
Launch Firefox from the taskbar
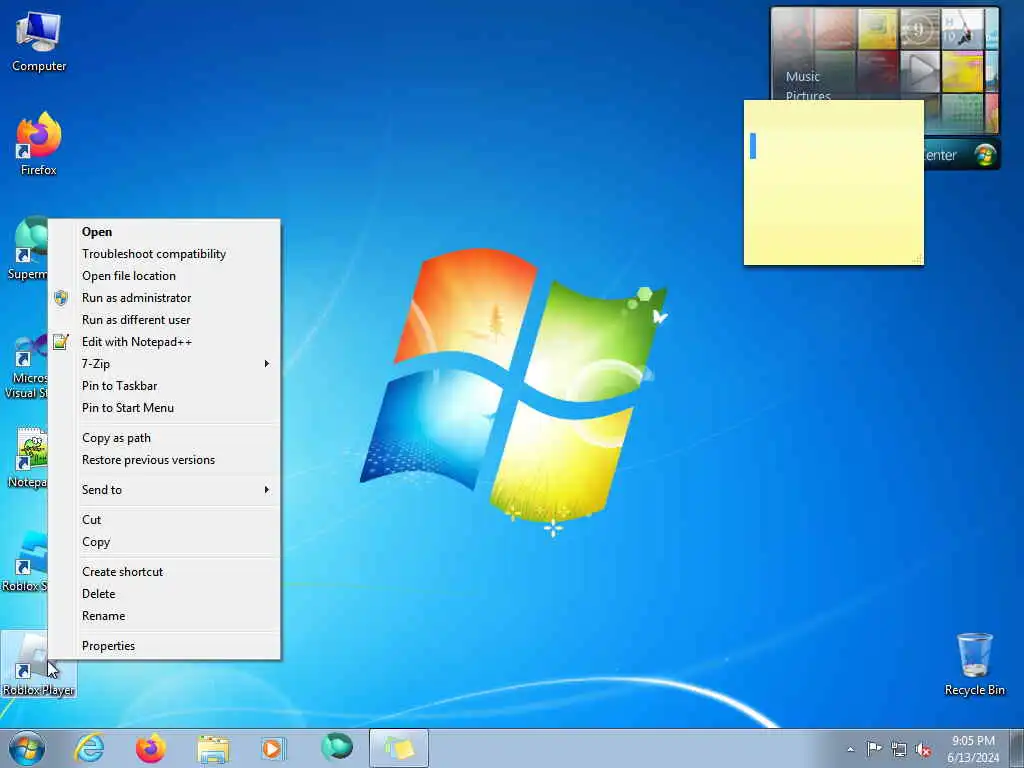[150, 748]
